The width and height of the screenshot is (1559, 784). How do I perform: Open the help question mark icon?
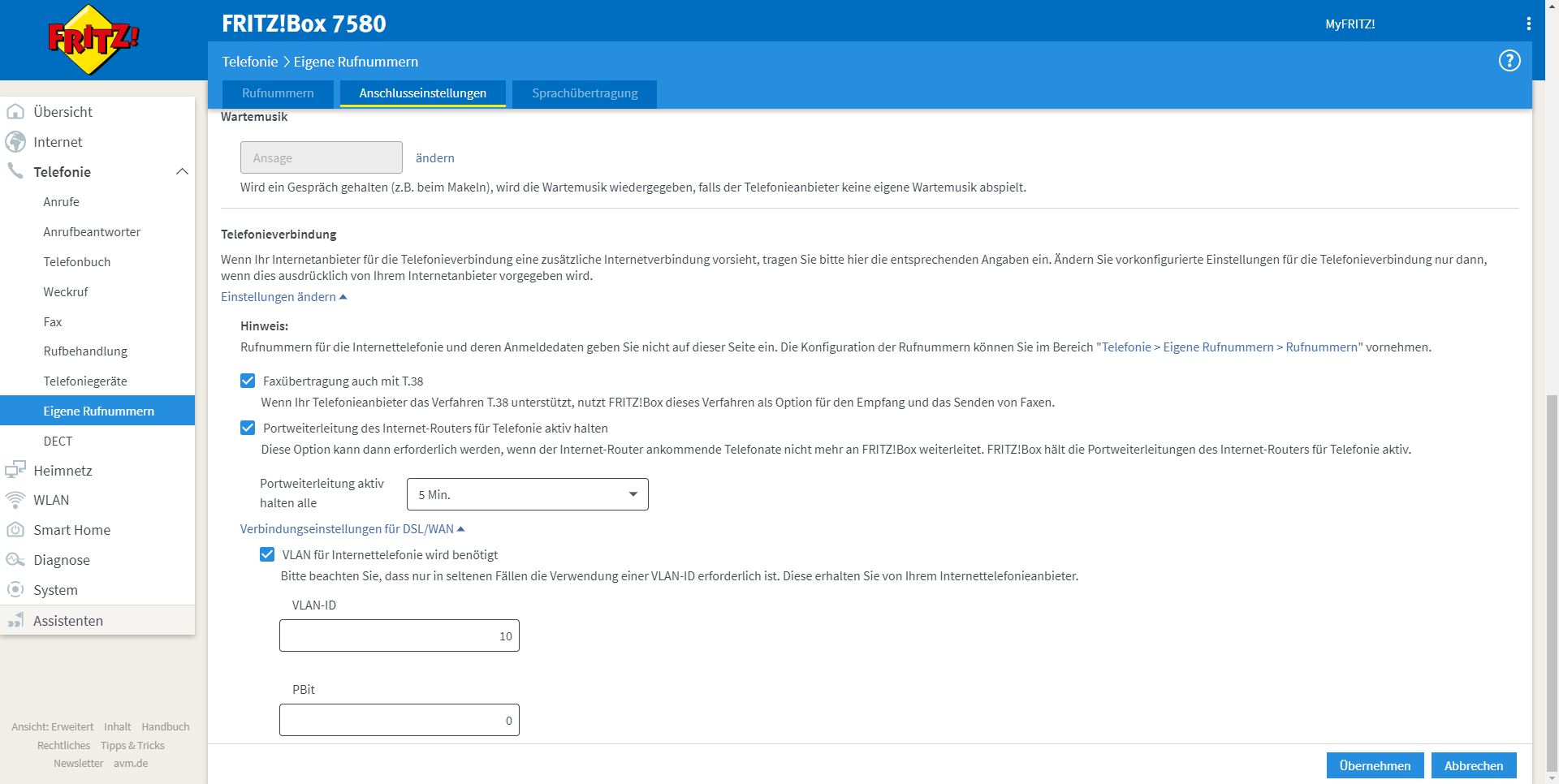click(x=1509, y=61)
